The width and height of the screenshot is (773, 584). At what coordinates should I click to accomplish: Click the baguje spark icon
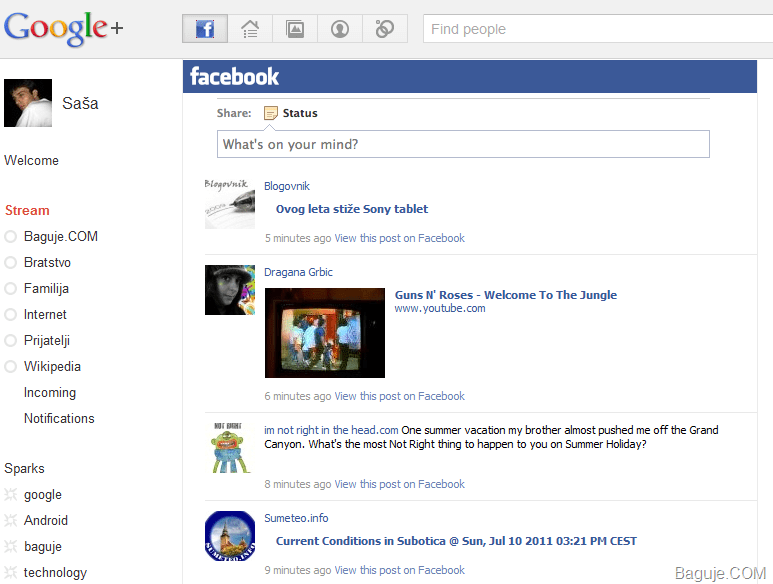10,547
